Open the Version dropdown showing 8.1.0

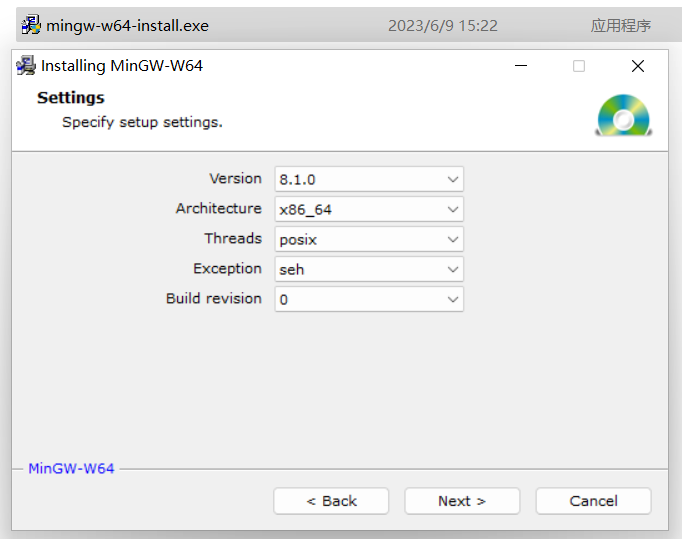369,179
